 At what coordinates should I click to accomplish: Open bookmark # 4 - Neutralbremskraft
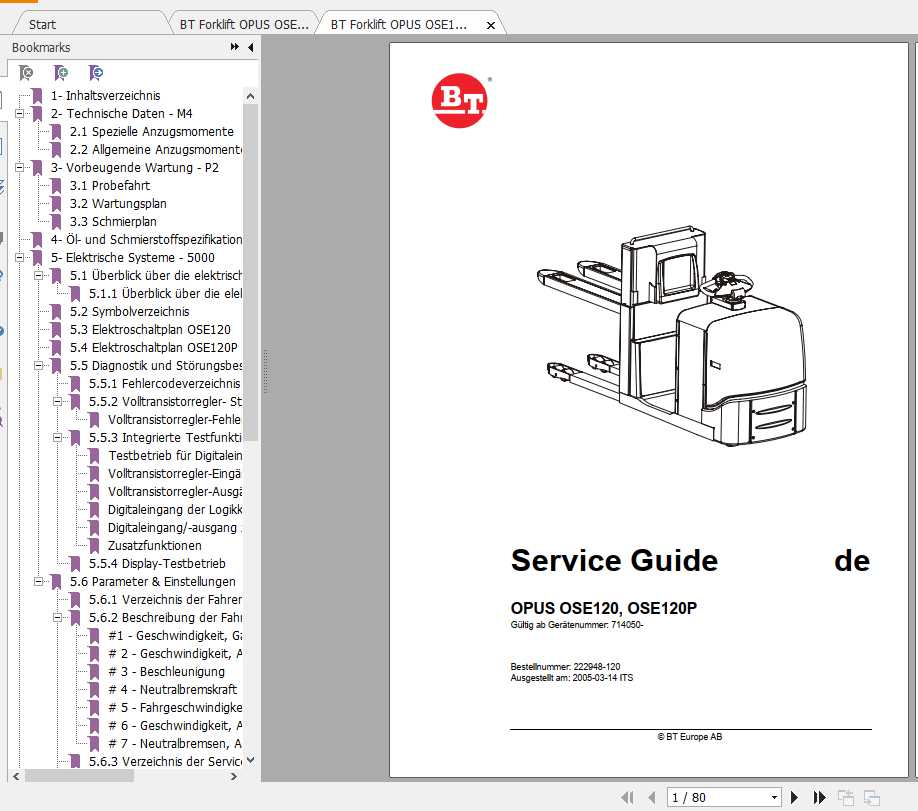(x=173, y=690)
